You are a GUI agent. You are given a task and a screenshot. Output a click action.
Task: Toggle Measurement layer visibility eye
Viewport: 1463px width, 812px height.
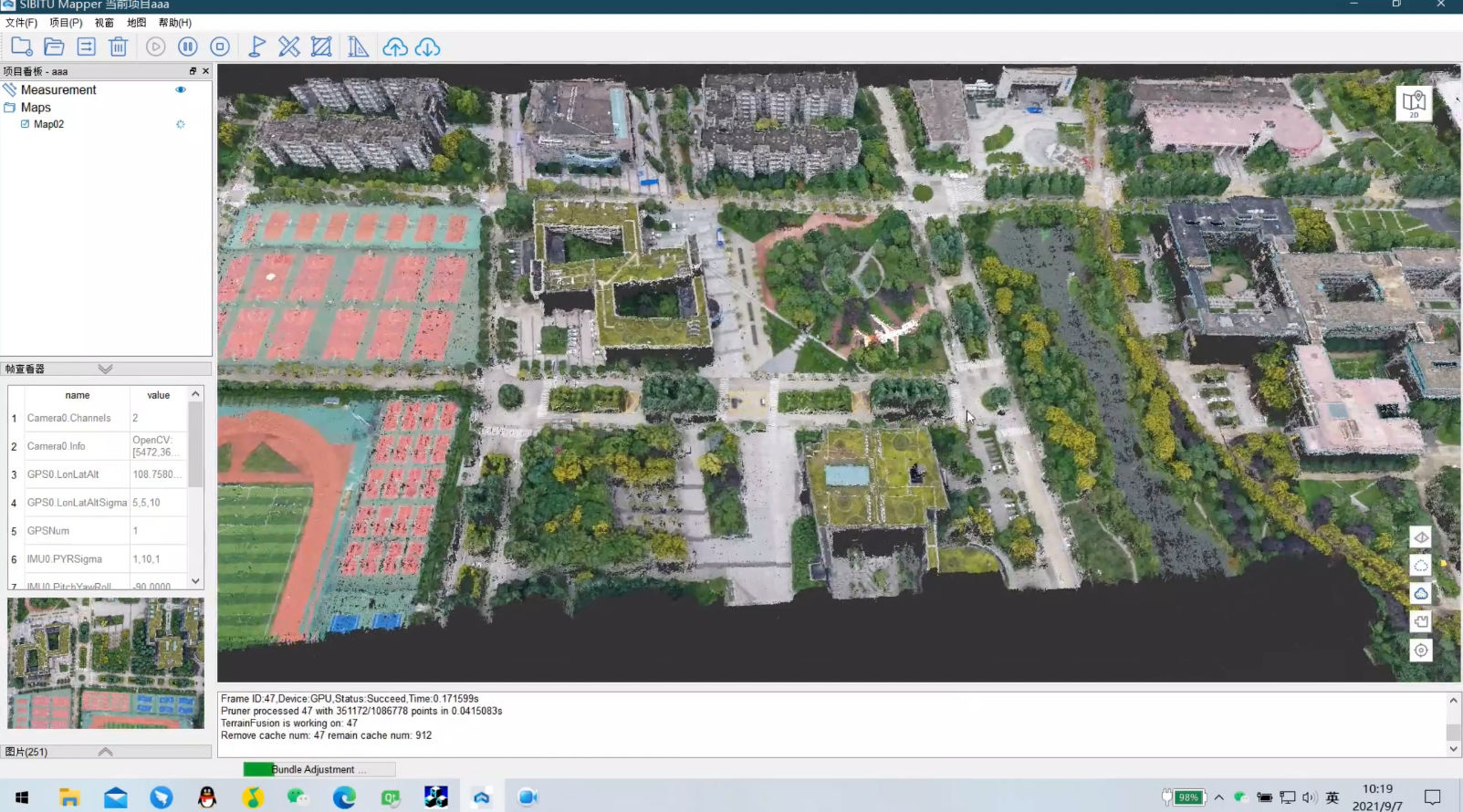181,89
